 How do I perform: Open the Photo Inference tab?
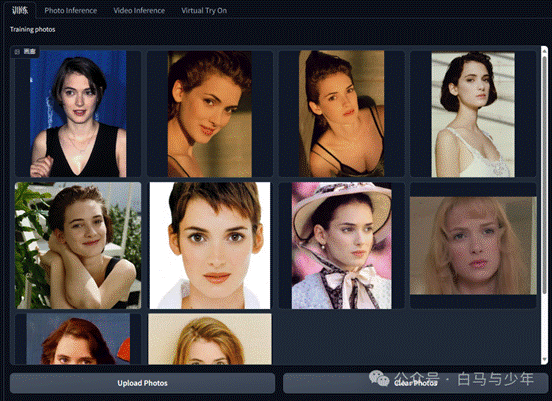pyautogui.click(x=70, y=11)
